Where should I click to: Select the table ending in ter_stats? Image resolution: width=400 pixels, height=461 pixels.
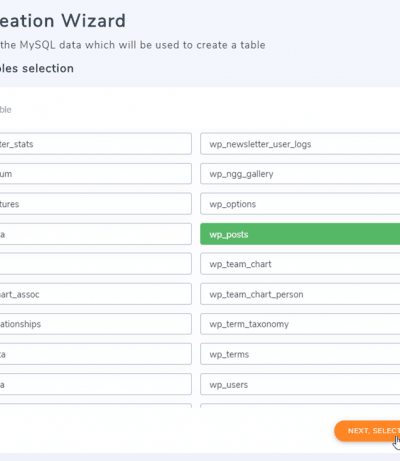(96, 144)
